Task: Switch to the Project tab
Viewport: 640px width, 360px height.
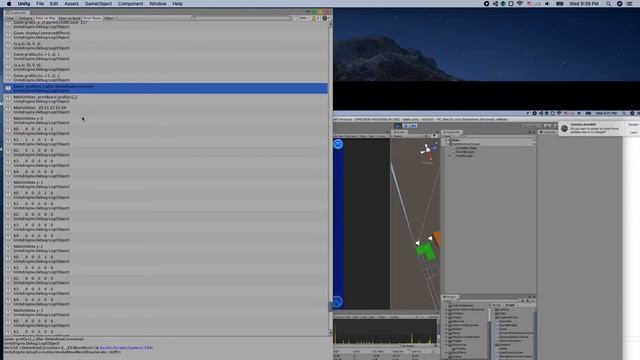Action: point(451,297)
